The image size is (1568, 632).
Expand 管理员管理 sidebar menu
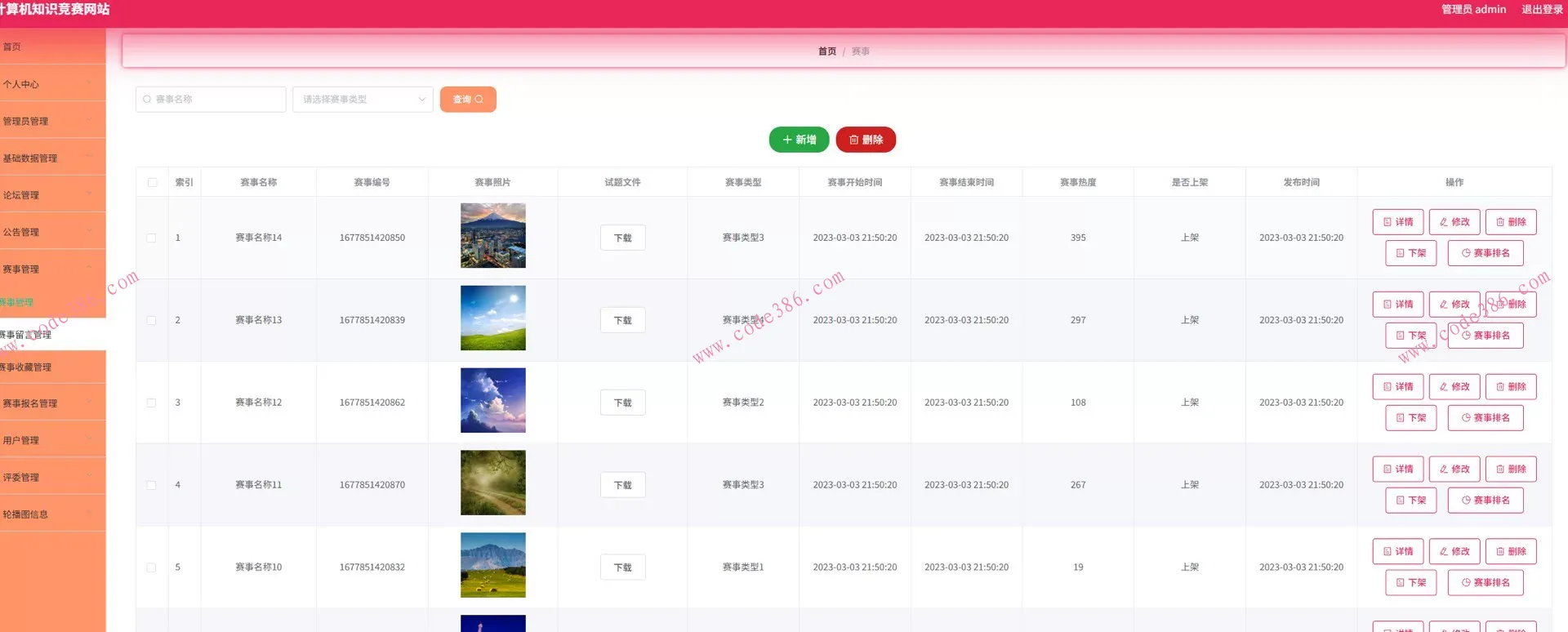click(x=52, y=121)
